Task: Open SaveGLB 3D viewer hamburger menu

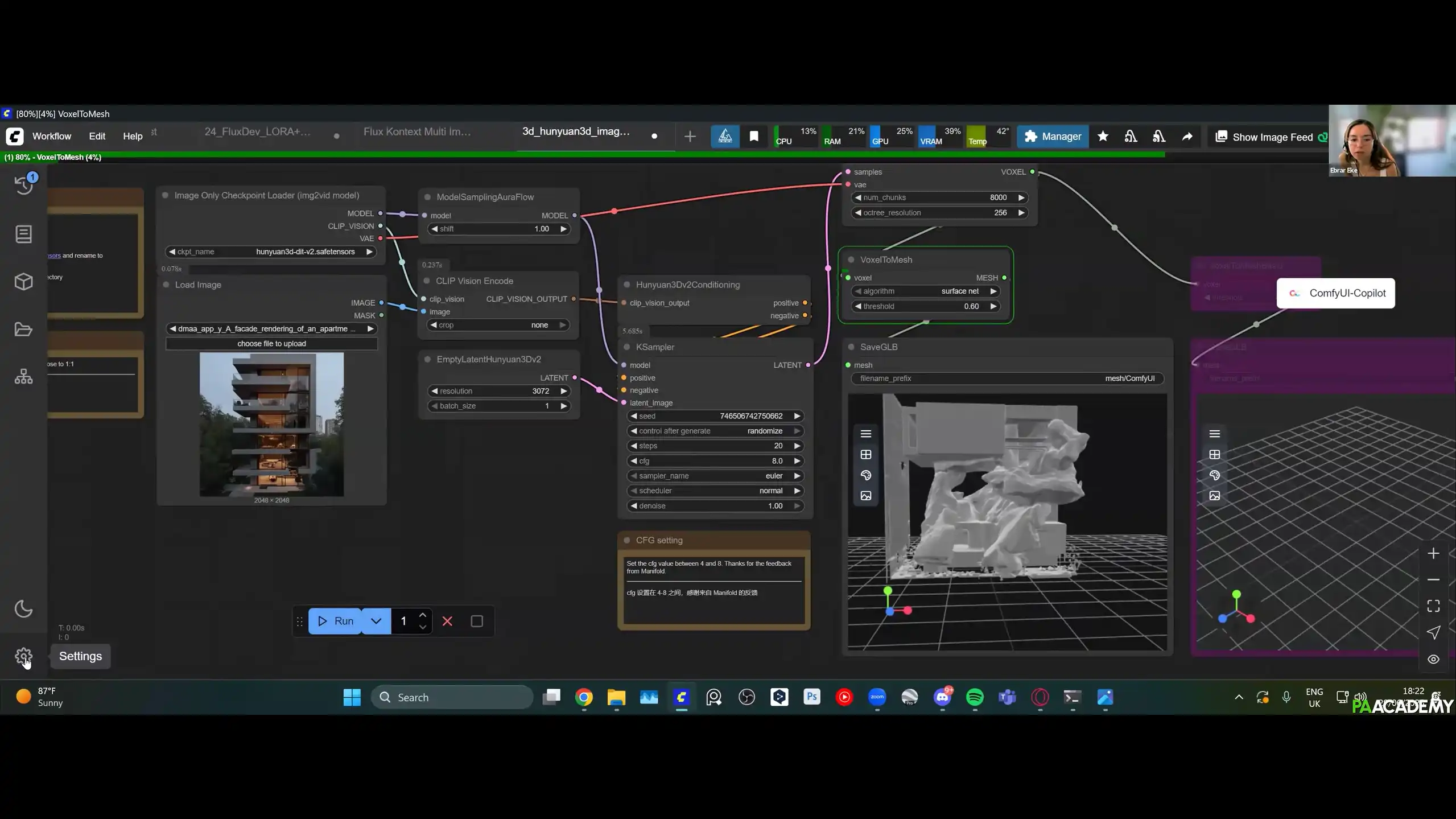Action: (x=865, y=434)
